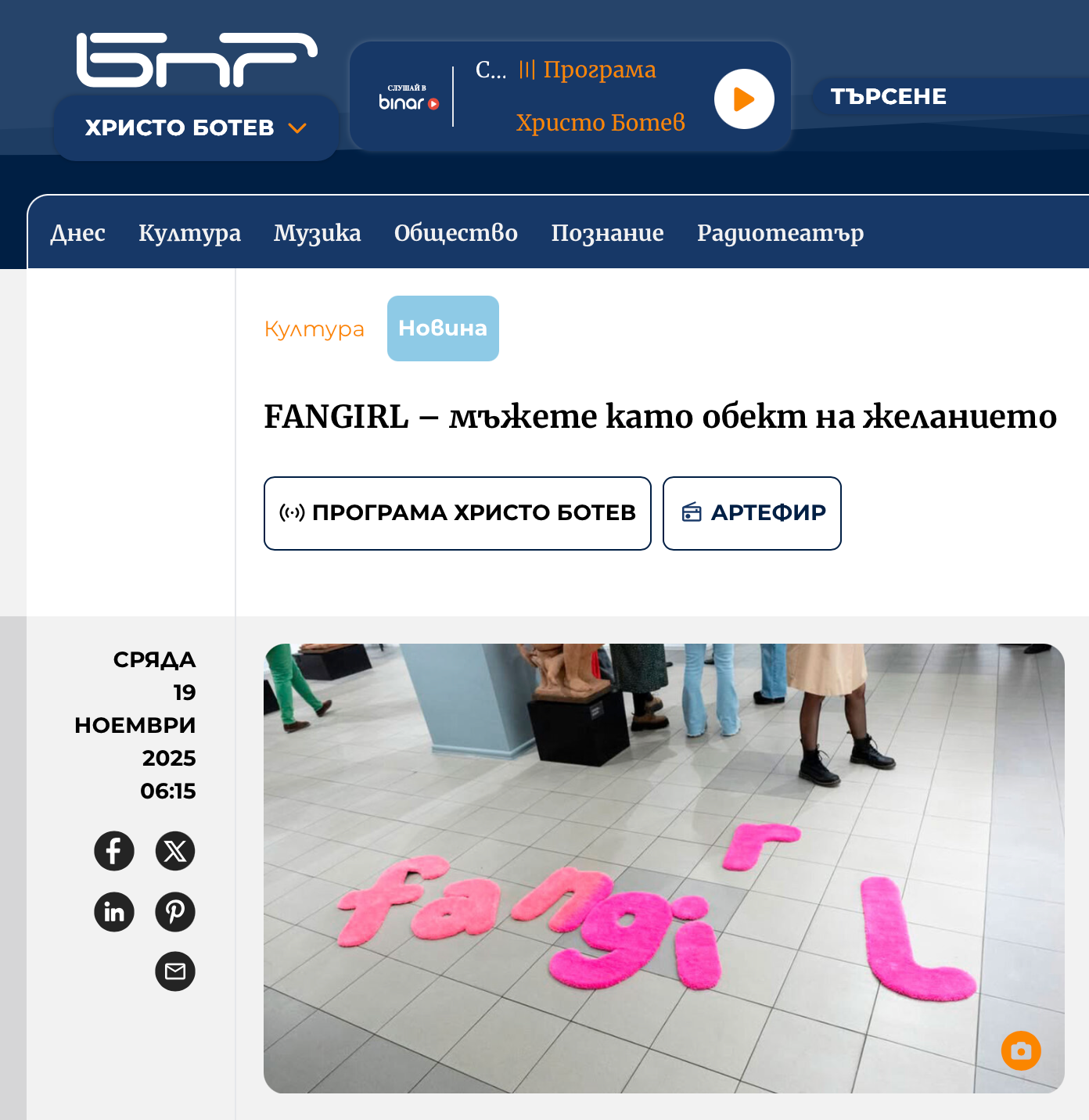Click the BNR logo

point(196,60)
